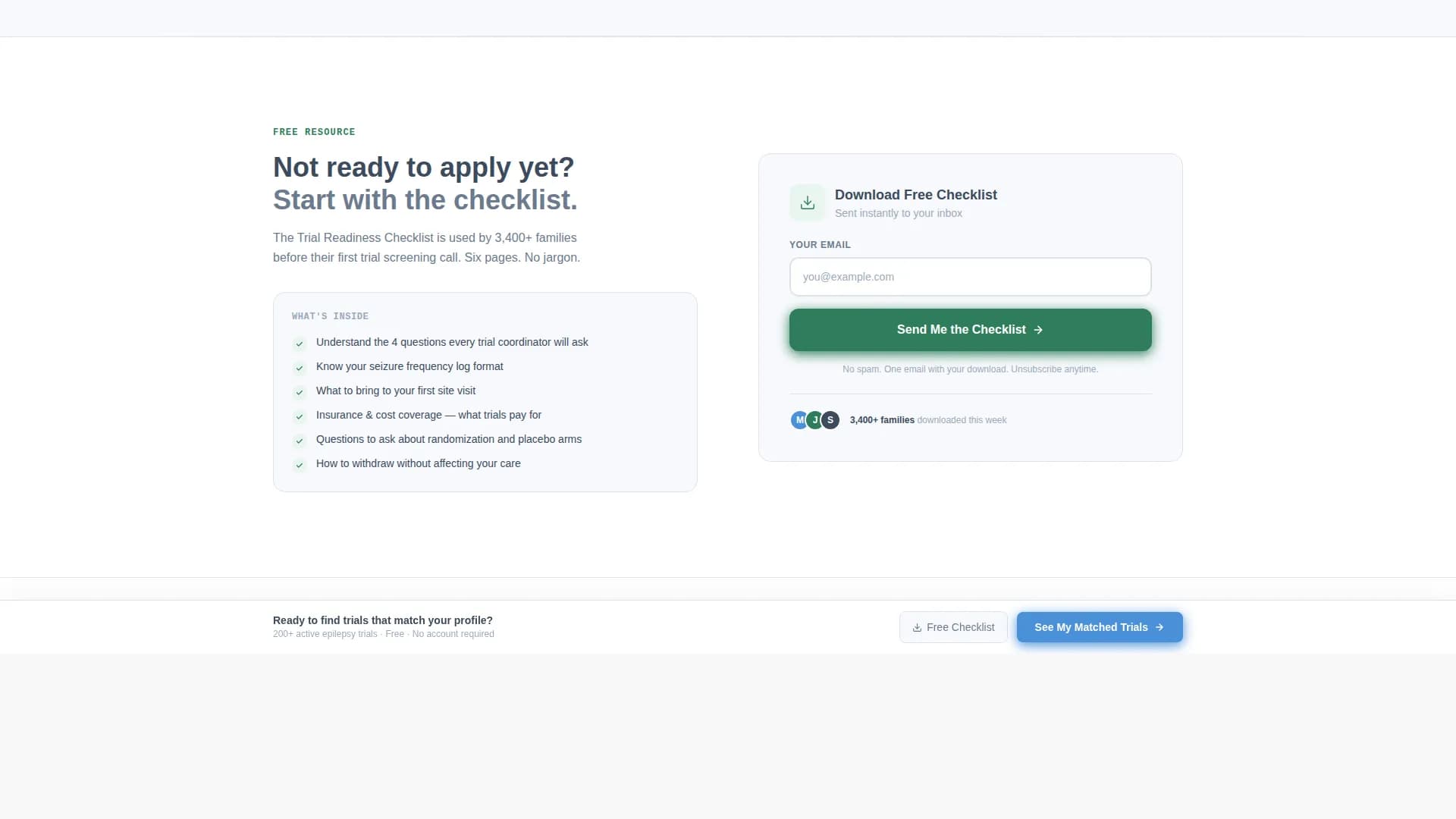The height and width of the screenshot is (819, 1456).
Task: Click 'What to bring to your first site visit'
Action: pyautogui.click(x=396, y=391)
